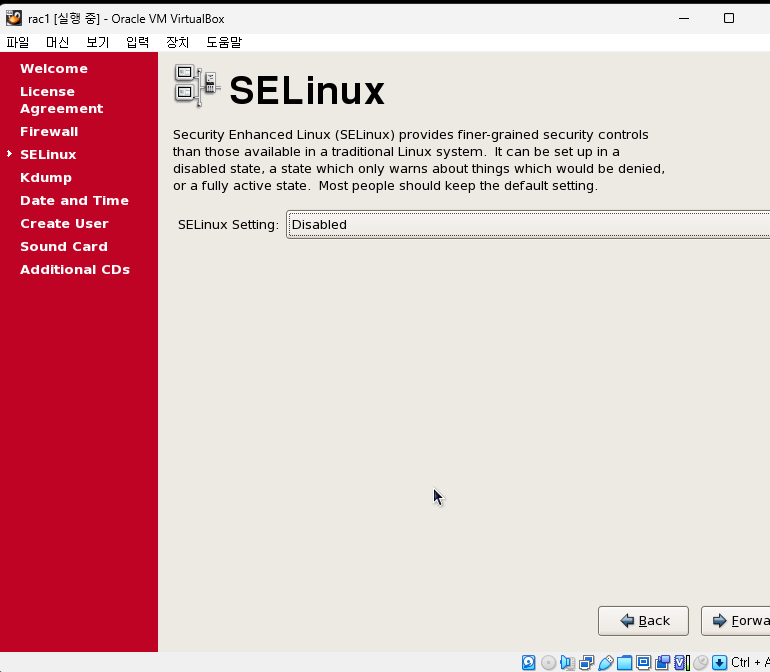
Task: Select SELinux step in the sidebar
Action: coord(48,155)
